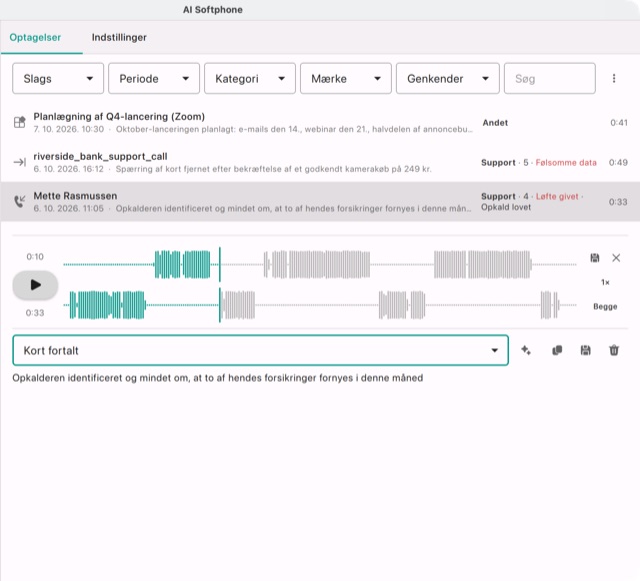The width and height of the screenshot is (640, 581).
Task: Expand the Periode filter dropdown
Action: coord(154,78)
